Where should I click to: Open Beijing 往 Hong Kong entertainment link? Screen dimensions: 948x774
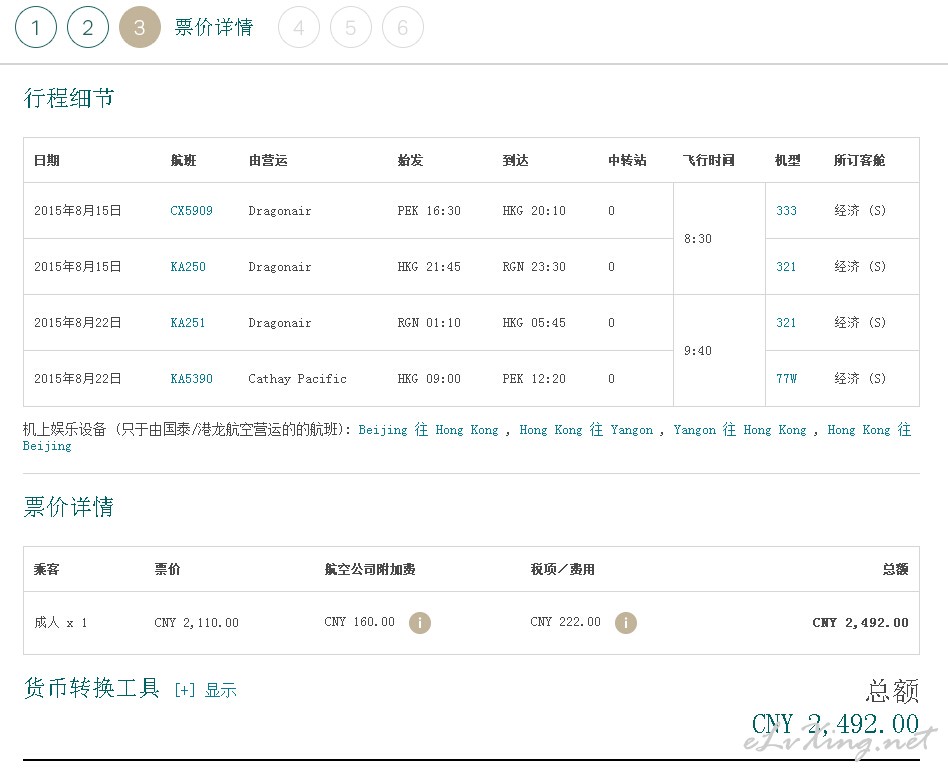(x=429, y=430)
